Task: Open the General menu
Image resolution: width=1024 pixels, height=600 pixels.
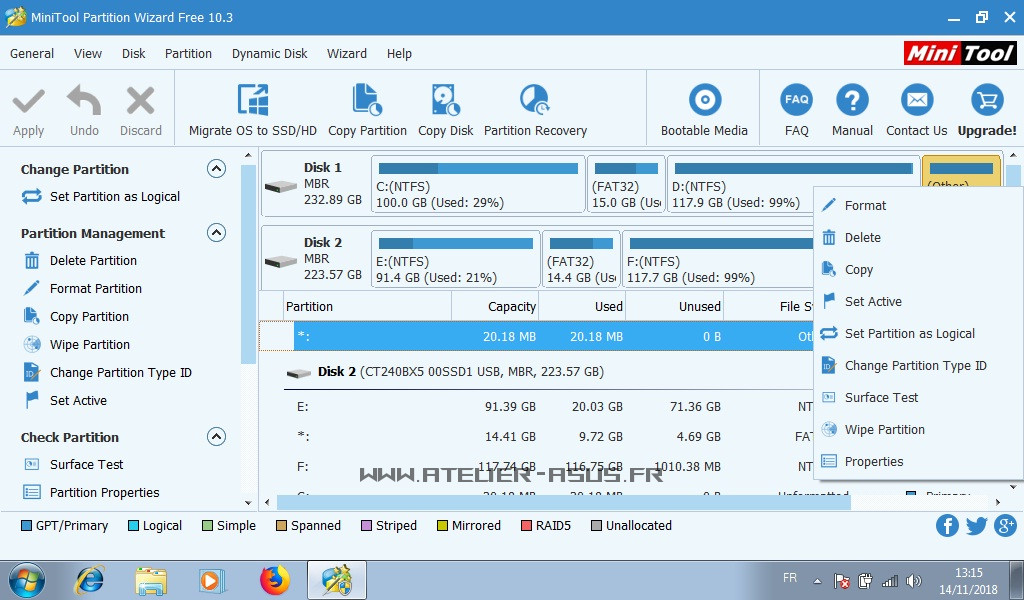Action: [32, 54]
